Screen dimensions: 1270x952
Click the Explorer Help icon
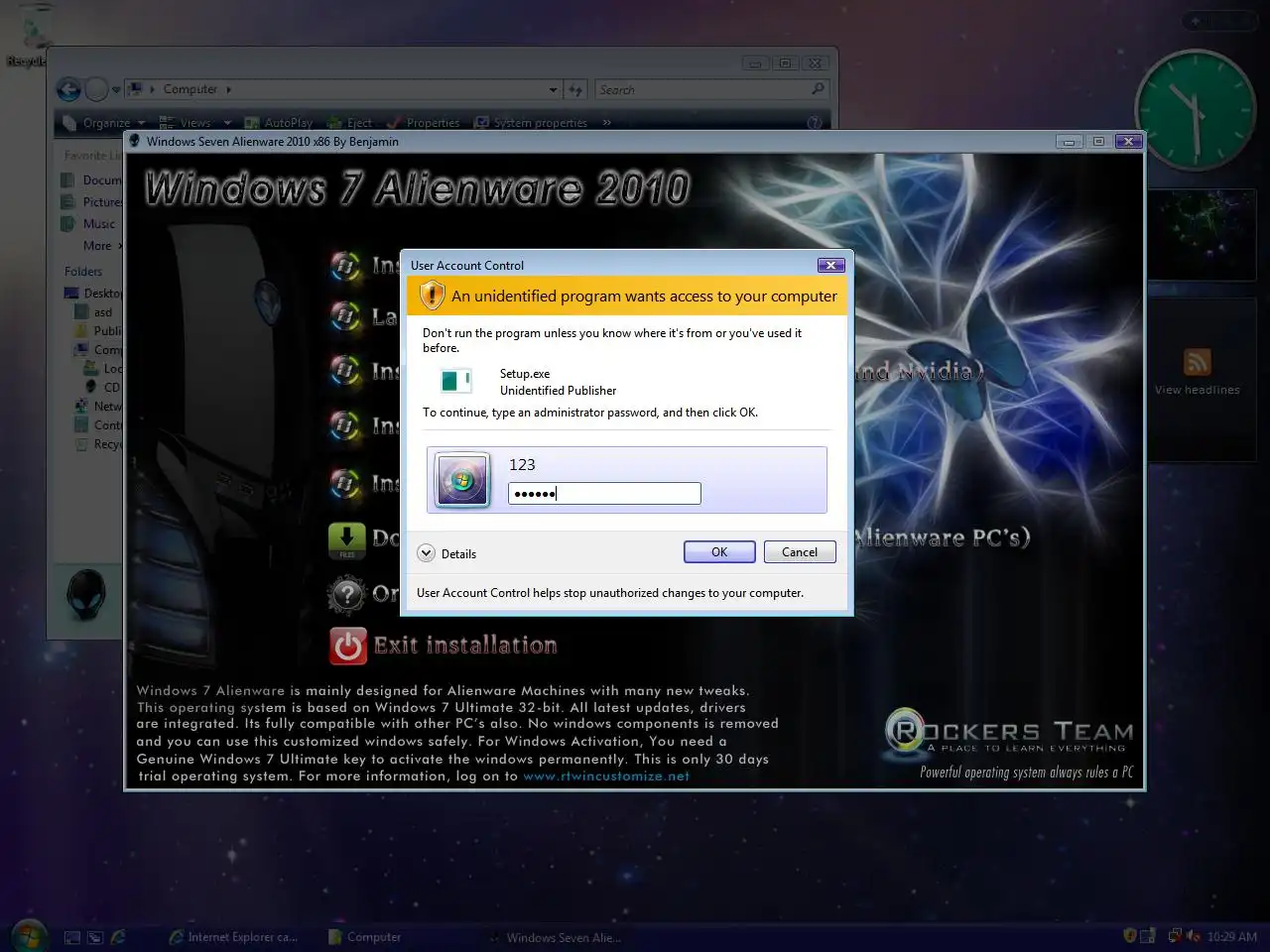(x=815, y=123)
